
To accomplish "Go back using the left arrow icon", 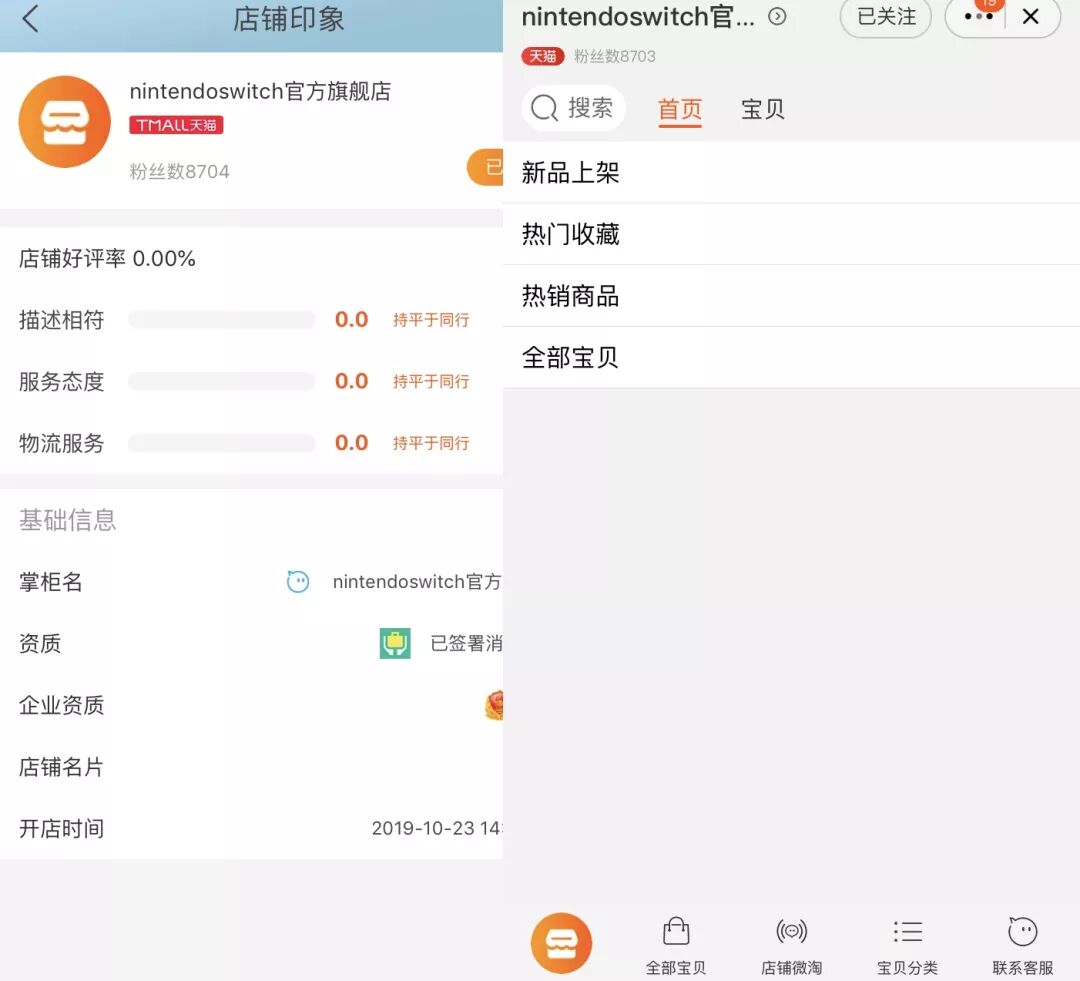I will click(30, 19).
